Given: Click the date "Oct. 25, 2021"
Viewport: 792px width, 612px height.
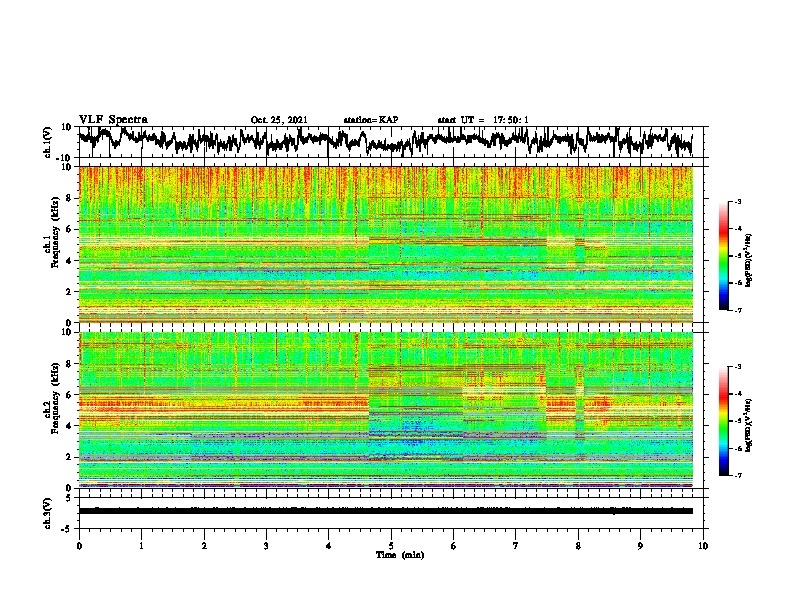Looking at the screenshot, I should [279, 120].
